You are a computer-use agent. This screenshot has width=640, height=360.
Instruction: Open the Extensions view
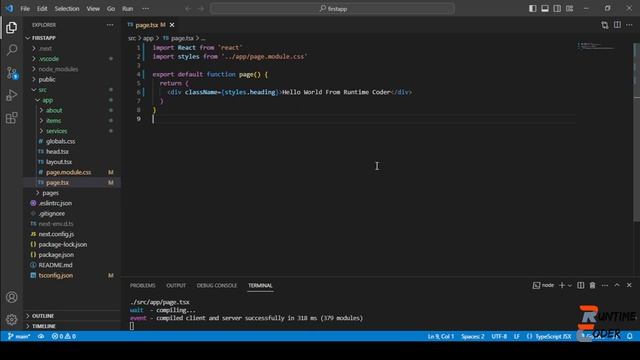point(11,118)
